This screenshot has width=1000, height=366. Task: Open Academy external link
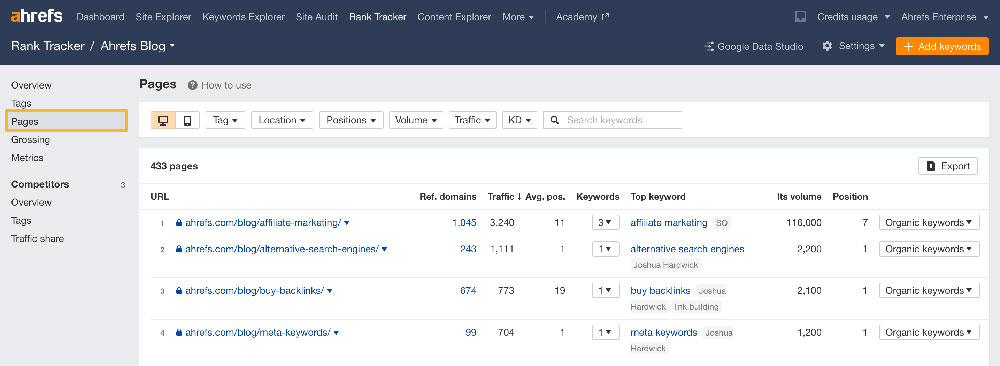582,17
